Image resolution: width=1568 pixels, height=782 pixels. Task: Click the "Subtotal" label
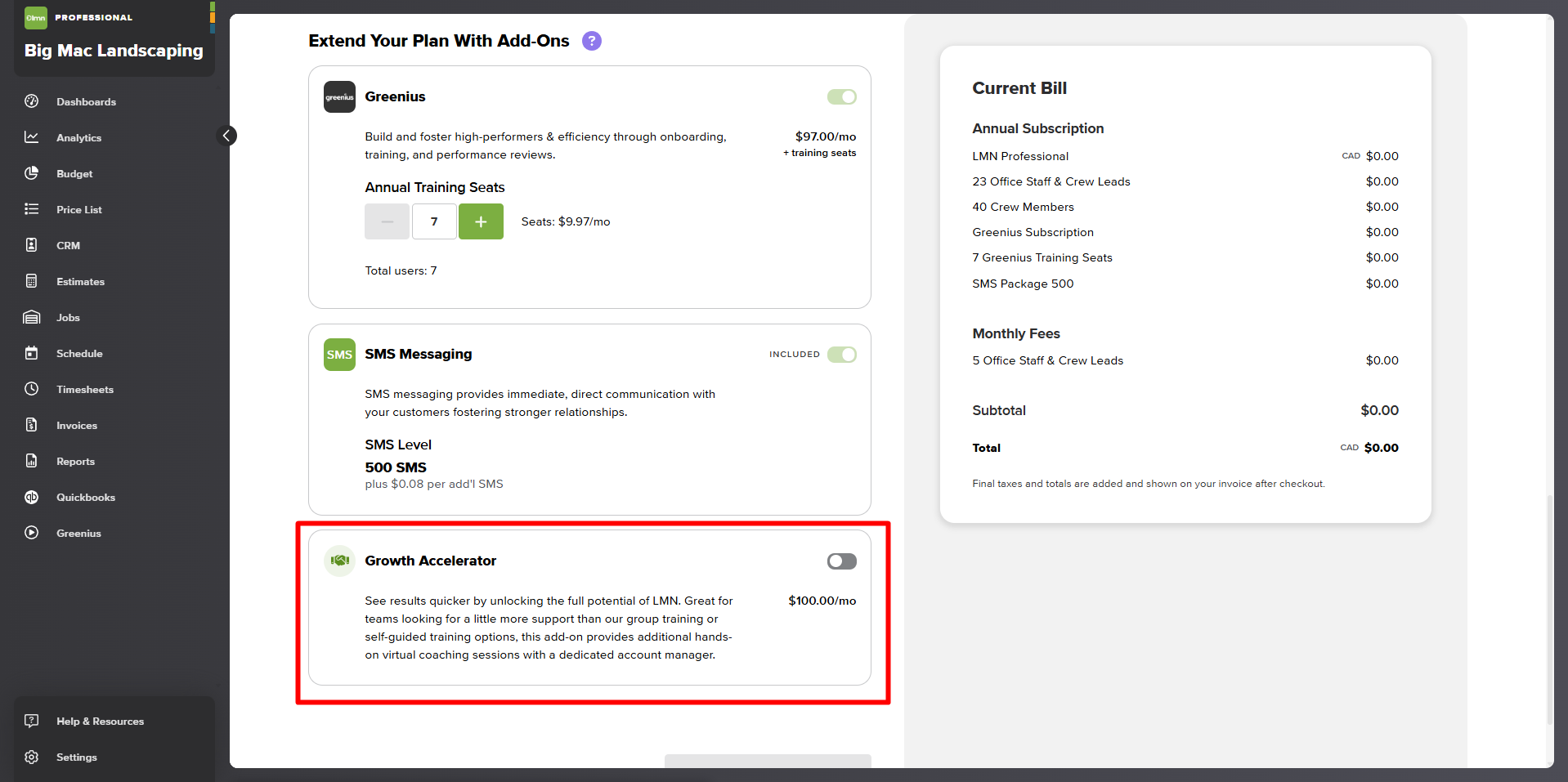[999, 410]
